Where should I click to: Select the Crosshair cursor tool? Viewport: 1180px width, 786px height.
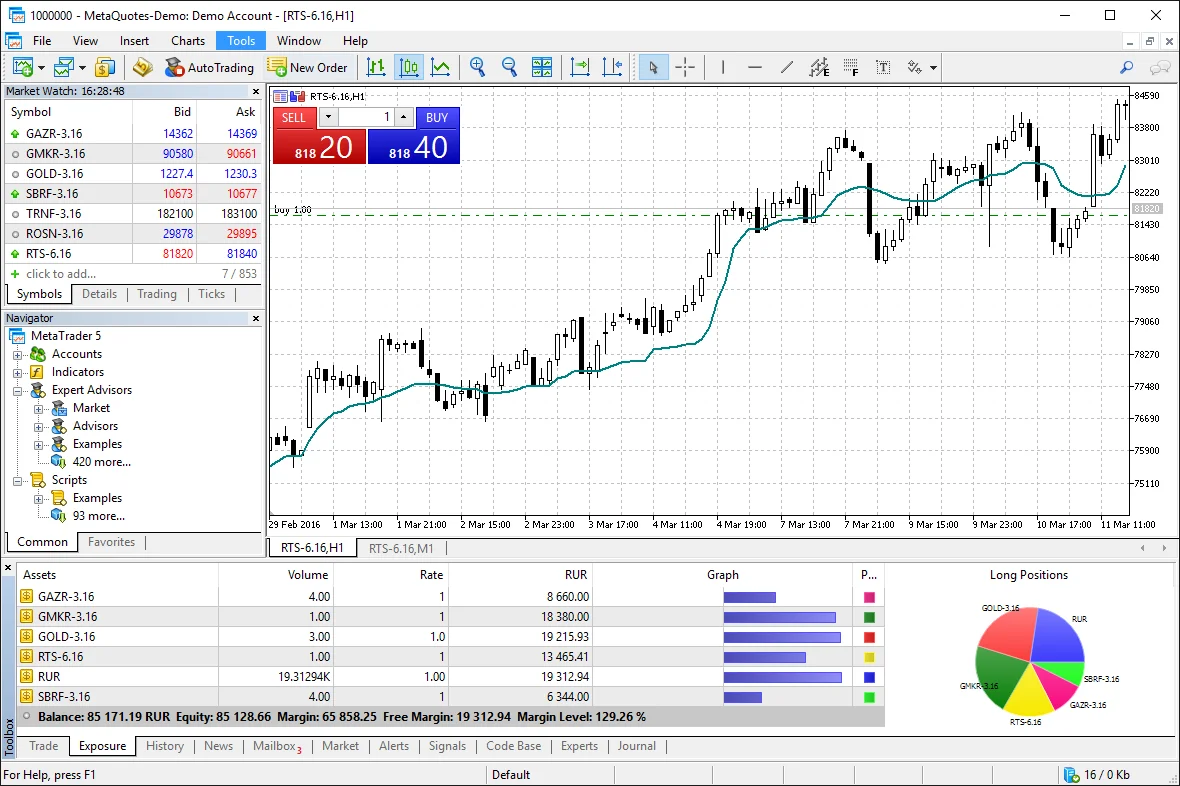click(686, 67)
